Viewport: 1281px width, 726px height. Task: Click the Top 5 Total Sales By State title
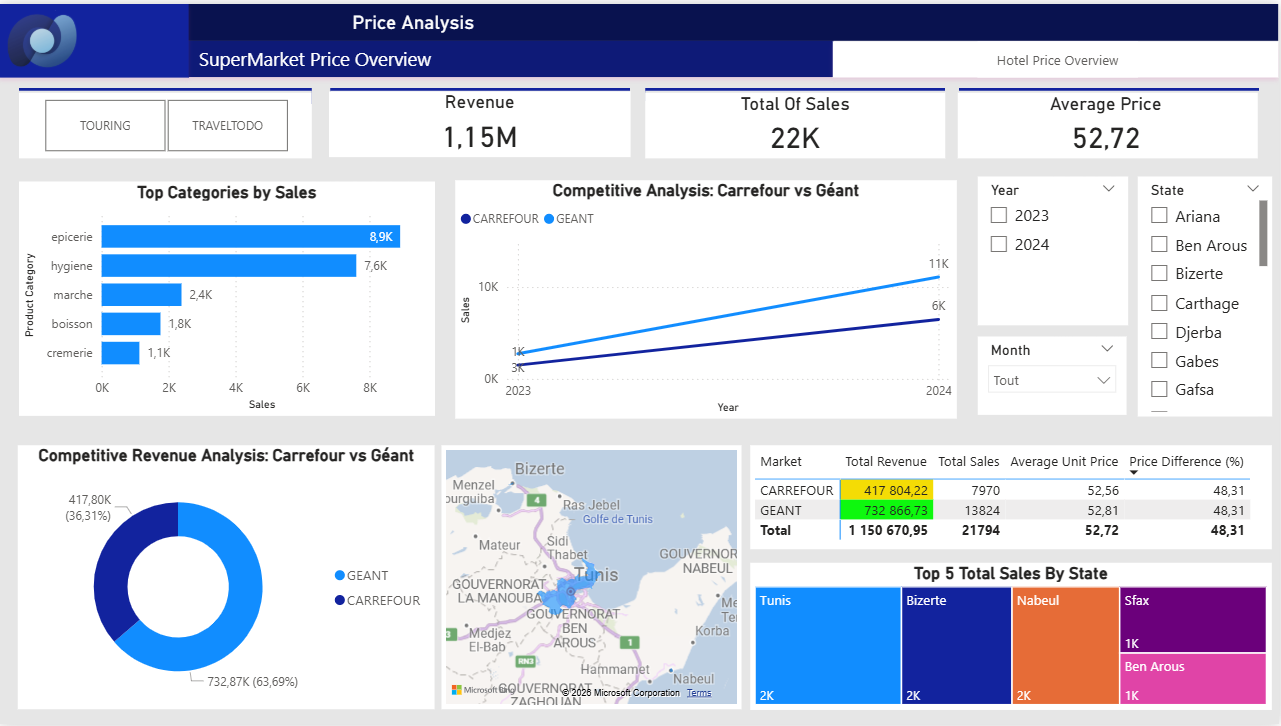1010,573
